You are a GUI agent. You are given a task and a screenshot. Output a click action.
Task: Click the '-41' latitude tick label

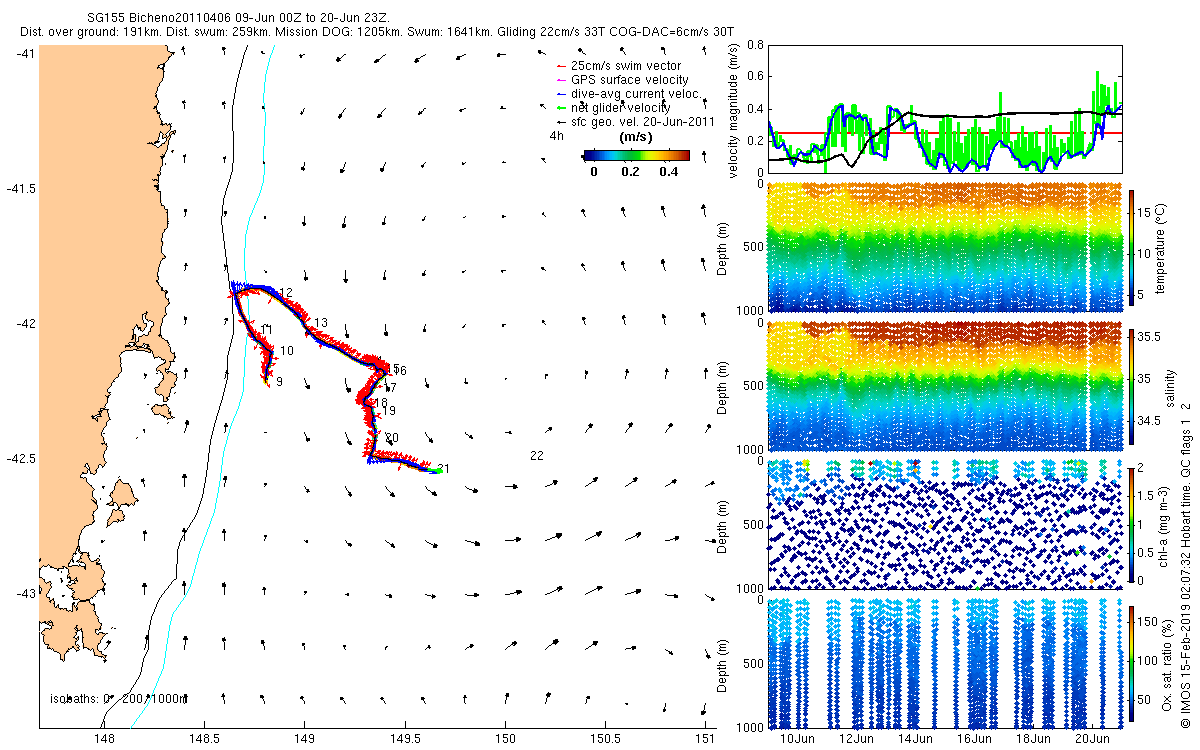(27, 53)
